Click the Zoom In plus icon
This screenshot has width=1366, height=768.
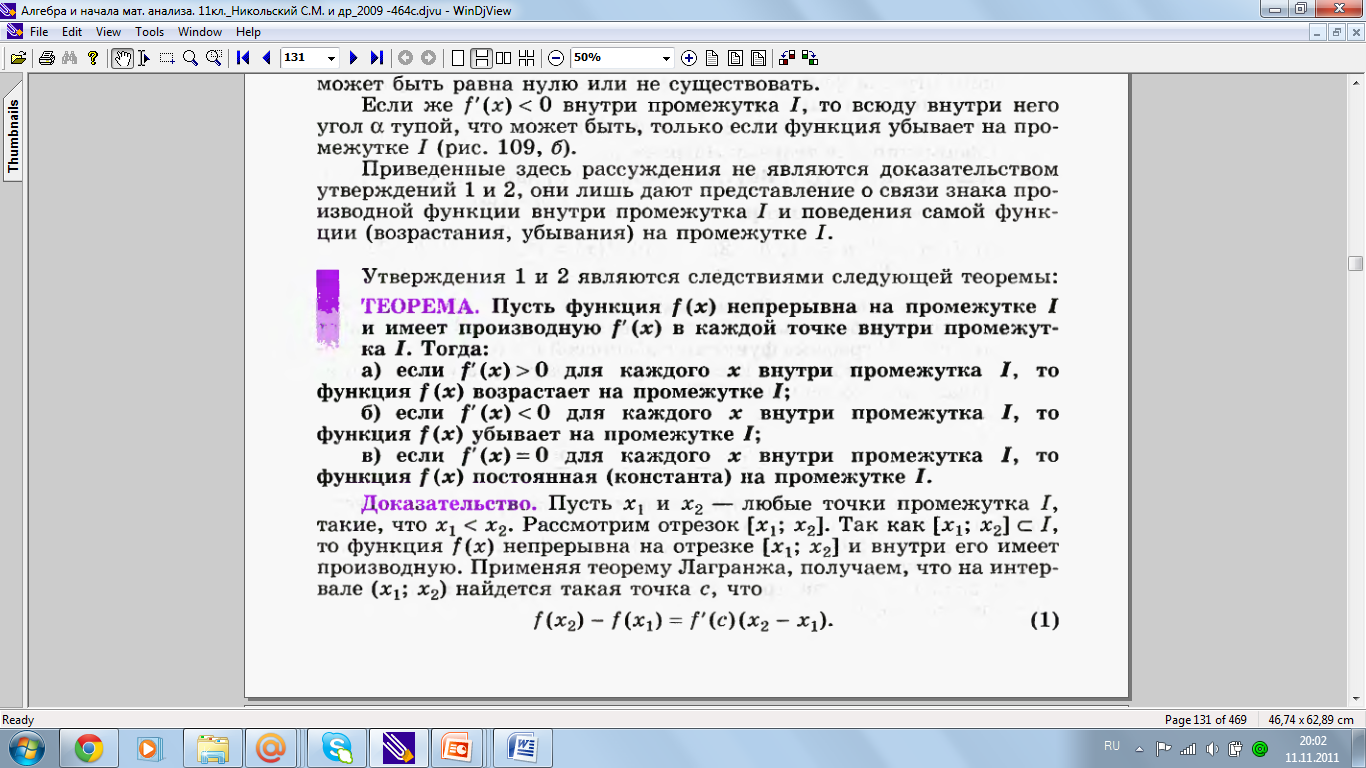click(689, 58)
